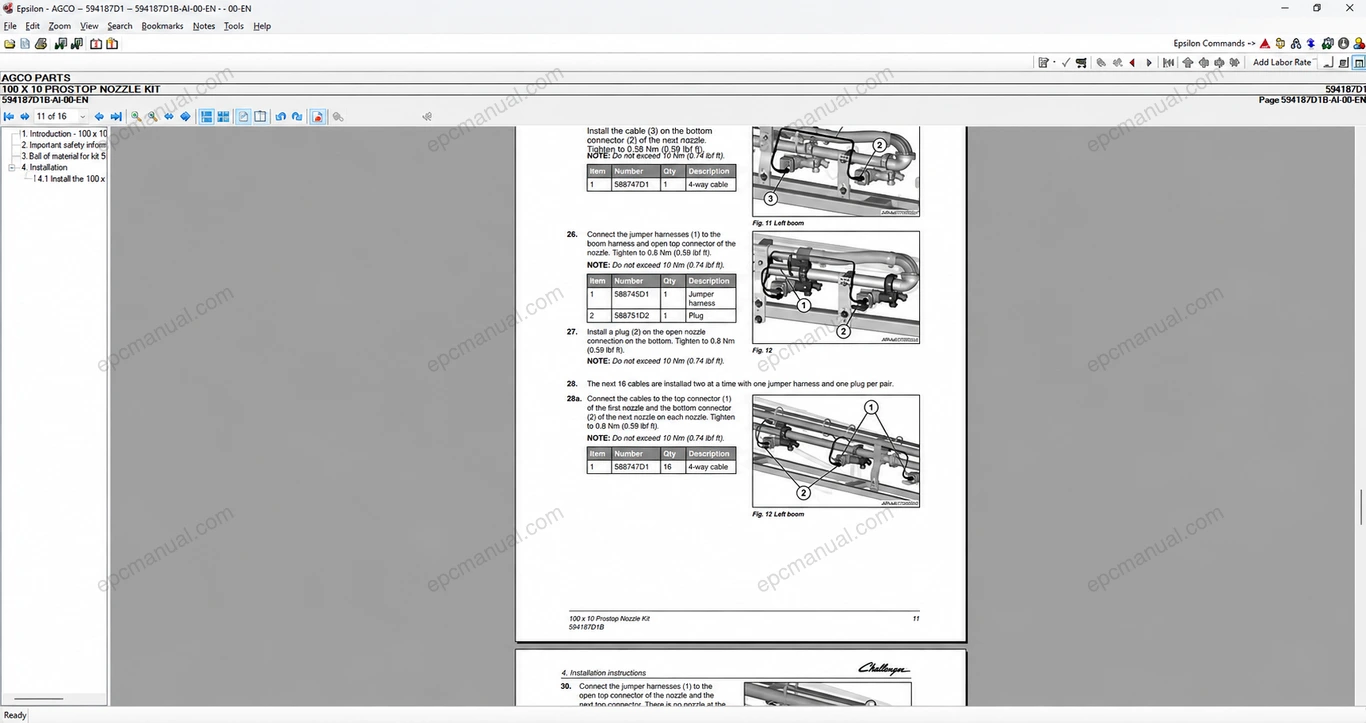Open the Bookmarks menu
This screenshot has width=1366, height=723.
(x=162, y=26)
